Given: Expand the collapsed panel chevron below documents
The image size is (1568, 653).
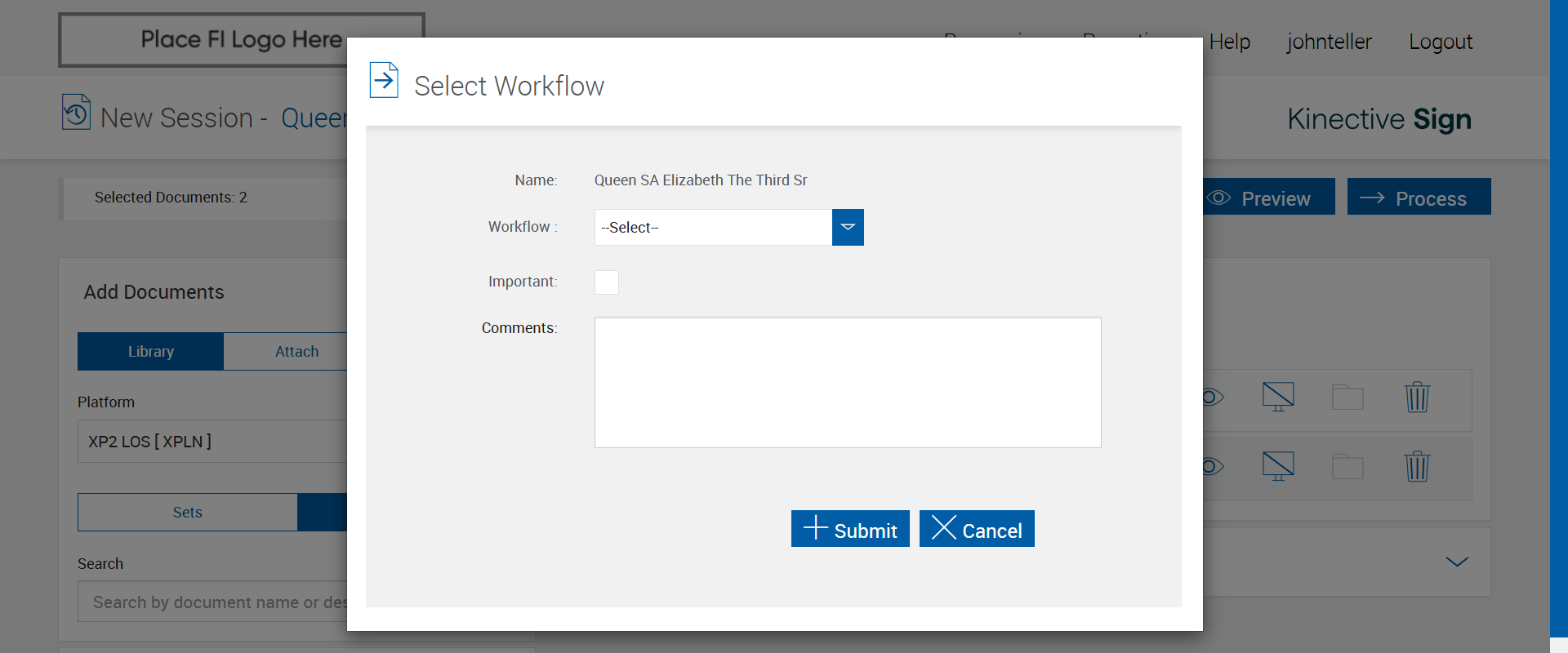Looking at the screenshot, I should [x=1457, y=562].
